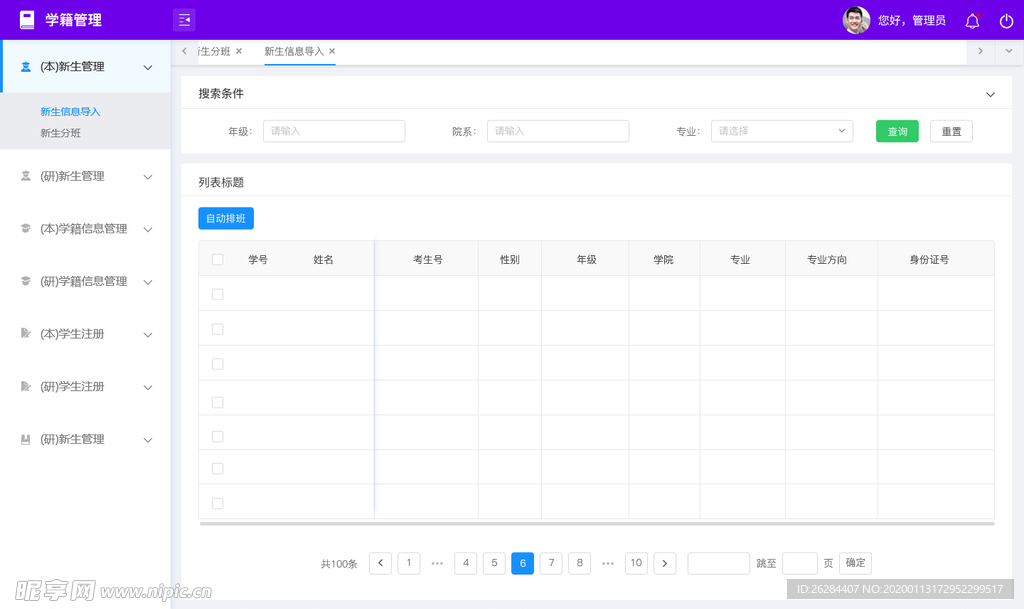1024x609 pixels.
Task: Go to next page arrow in pagination
Action: pos(665,563)
